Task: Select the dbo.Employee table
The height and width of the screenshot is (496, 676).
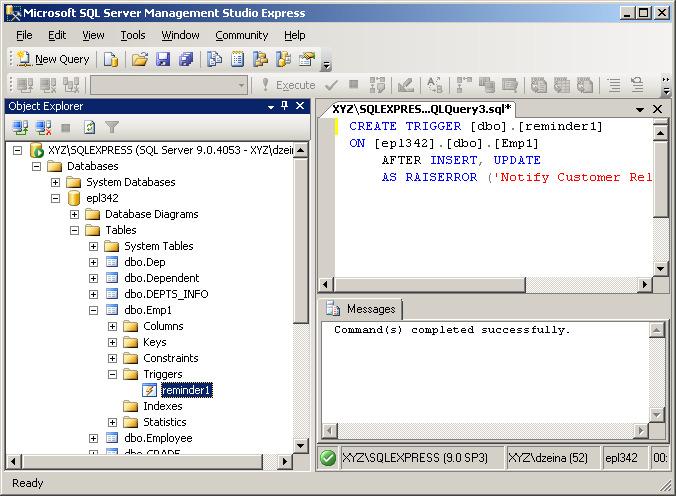Action: click(158, 438)
